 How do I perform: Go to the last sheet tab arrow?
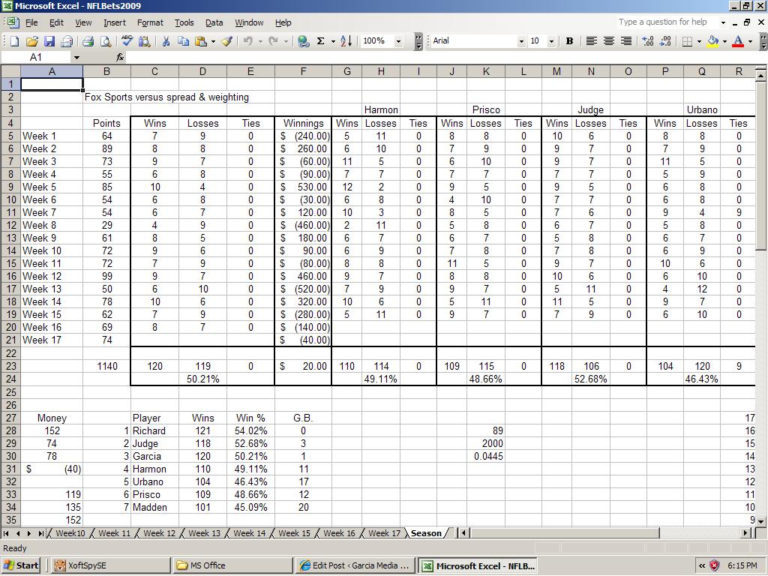coord(41,533)
